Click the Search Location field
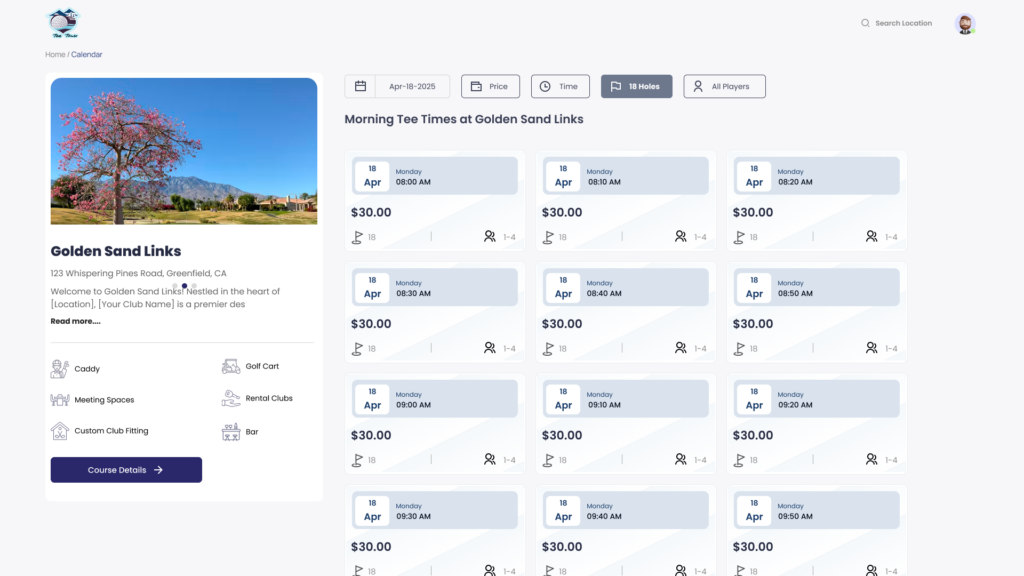Image resolution: width=1024 pixels, height=576 pixels. [903, 23]
